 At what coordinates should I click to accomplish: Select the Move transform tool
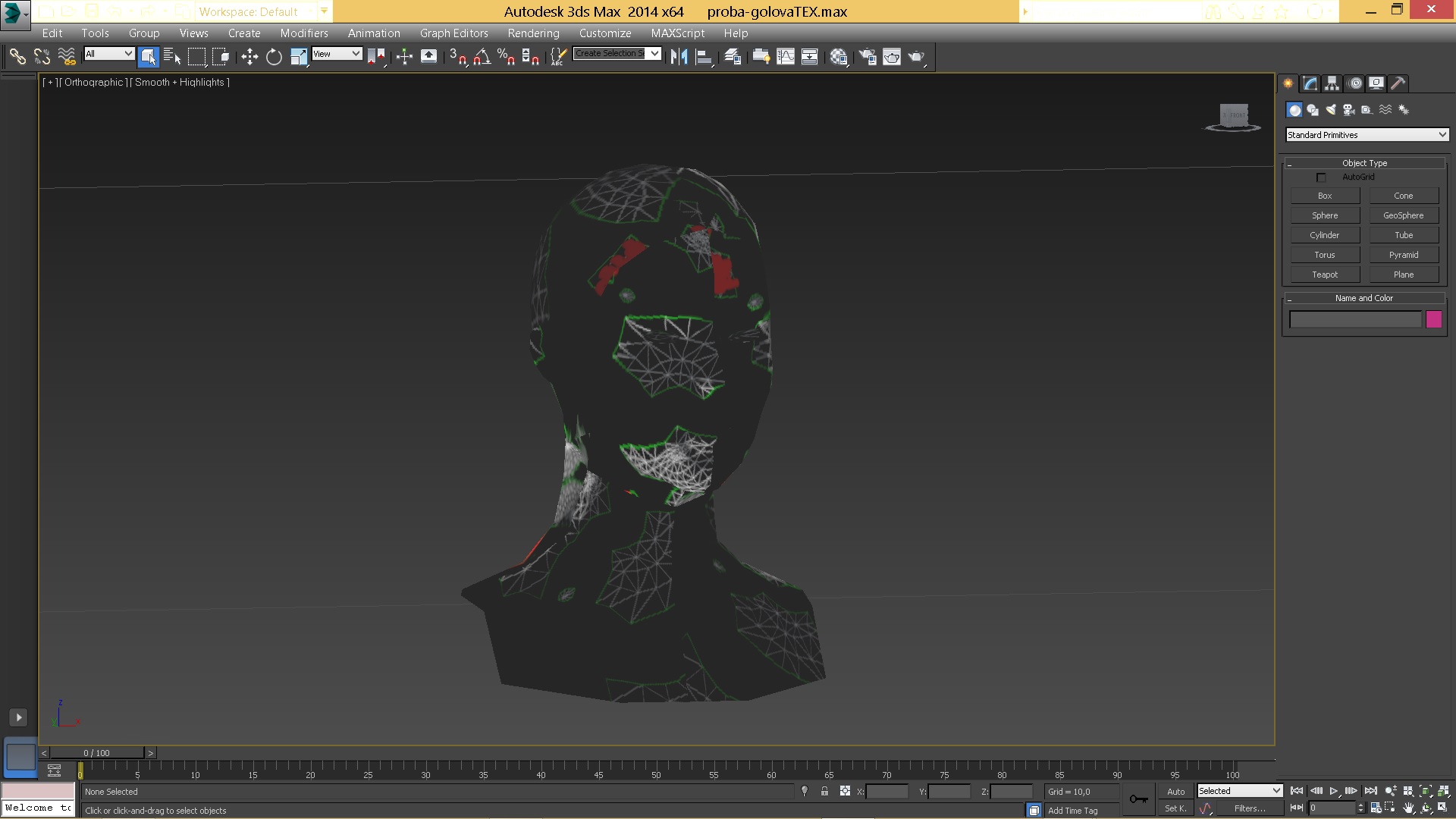(249, 57)
